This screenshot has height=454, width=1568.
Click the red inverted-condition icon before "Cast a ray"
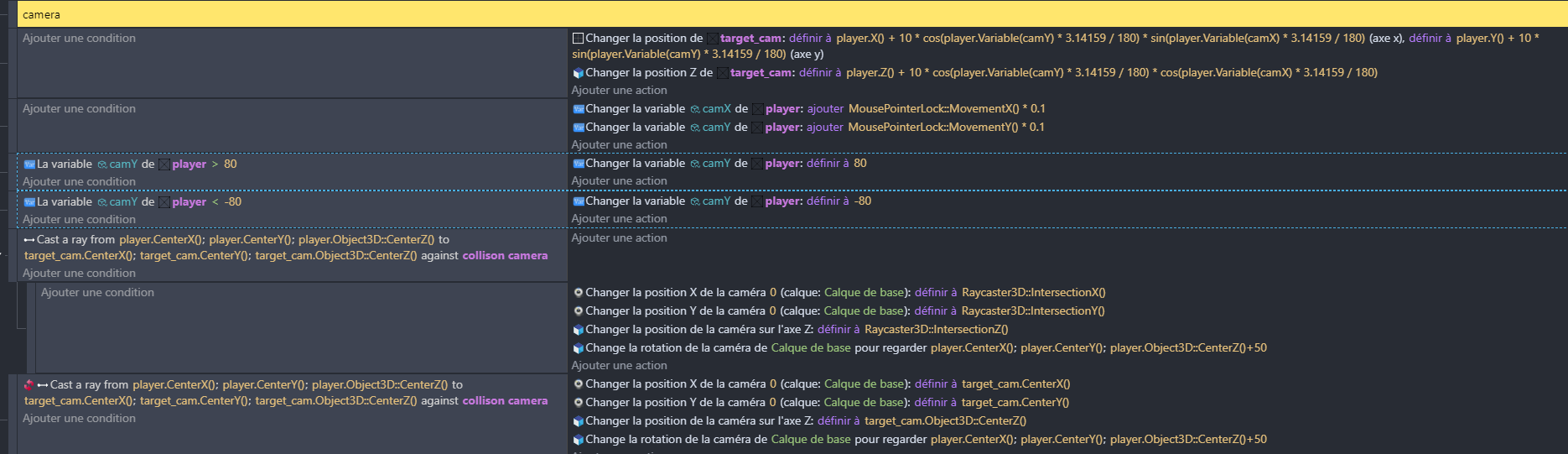click(x=29, y=385)
